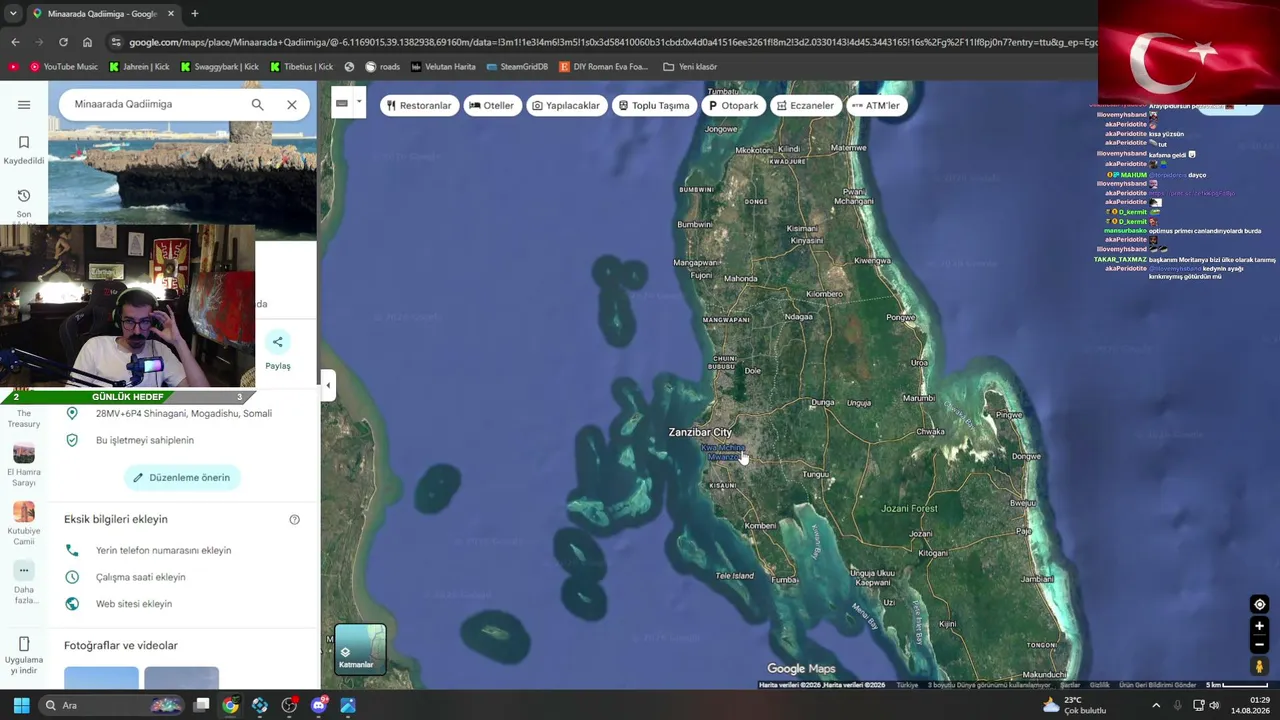The image size is (1280, 720).
Task: Open the tab search dropdown
Action: [x=13, y=14]
